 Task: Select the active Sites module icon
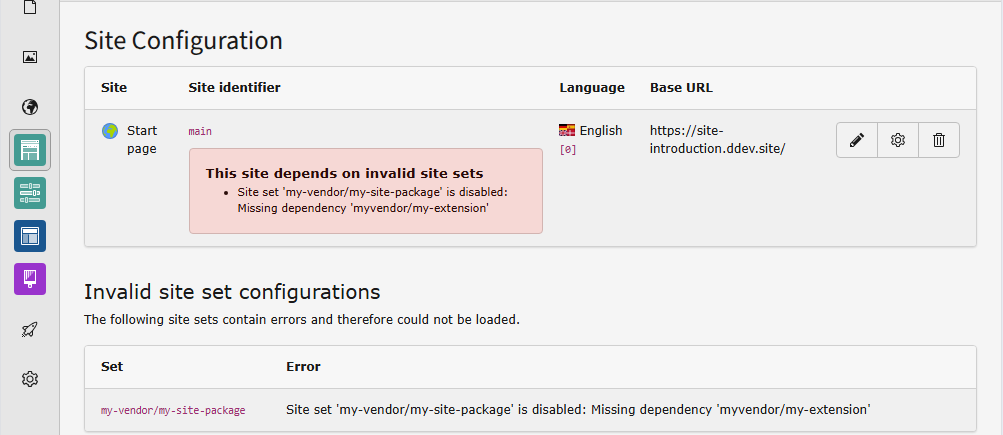[29, 150]
